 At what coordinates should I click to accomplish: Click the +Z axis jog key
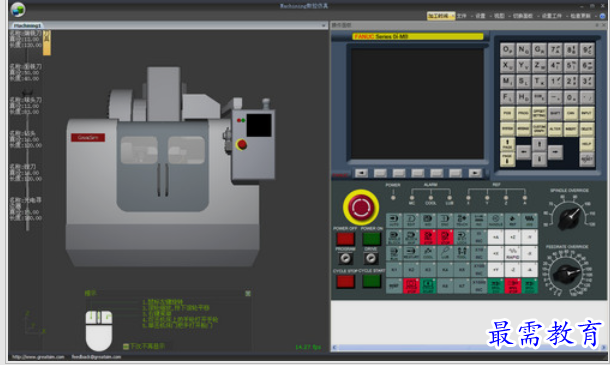(x=513, y=237)
